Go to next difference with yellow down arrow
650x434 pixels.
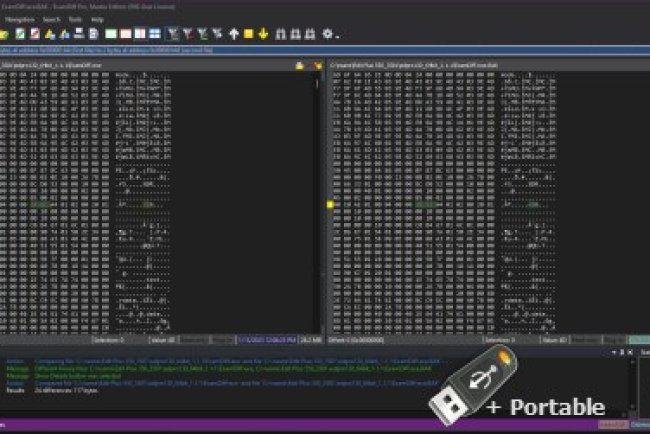coord(263,34)
